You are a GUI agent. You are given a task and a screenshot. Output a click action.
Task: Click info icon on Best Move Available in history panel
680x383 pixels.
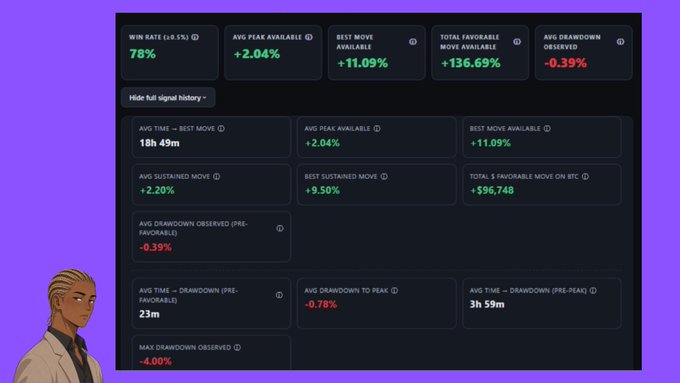tap(547, 128)
